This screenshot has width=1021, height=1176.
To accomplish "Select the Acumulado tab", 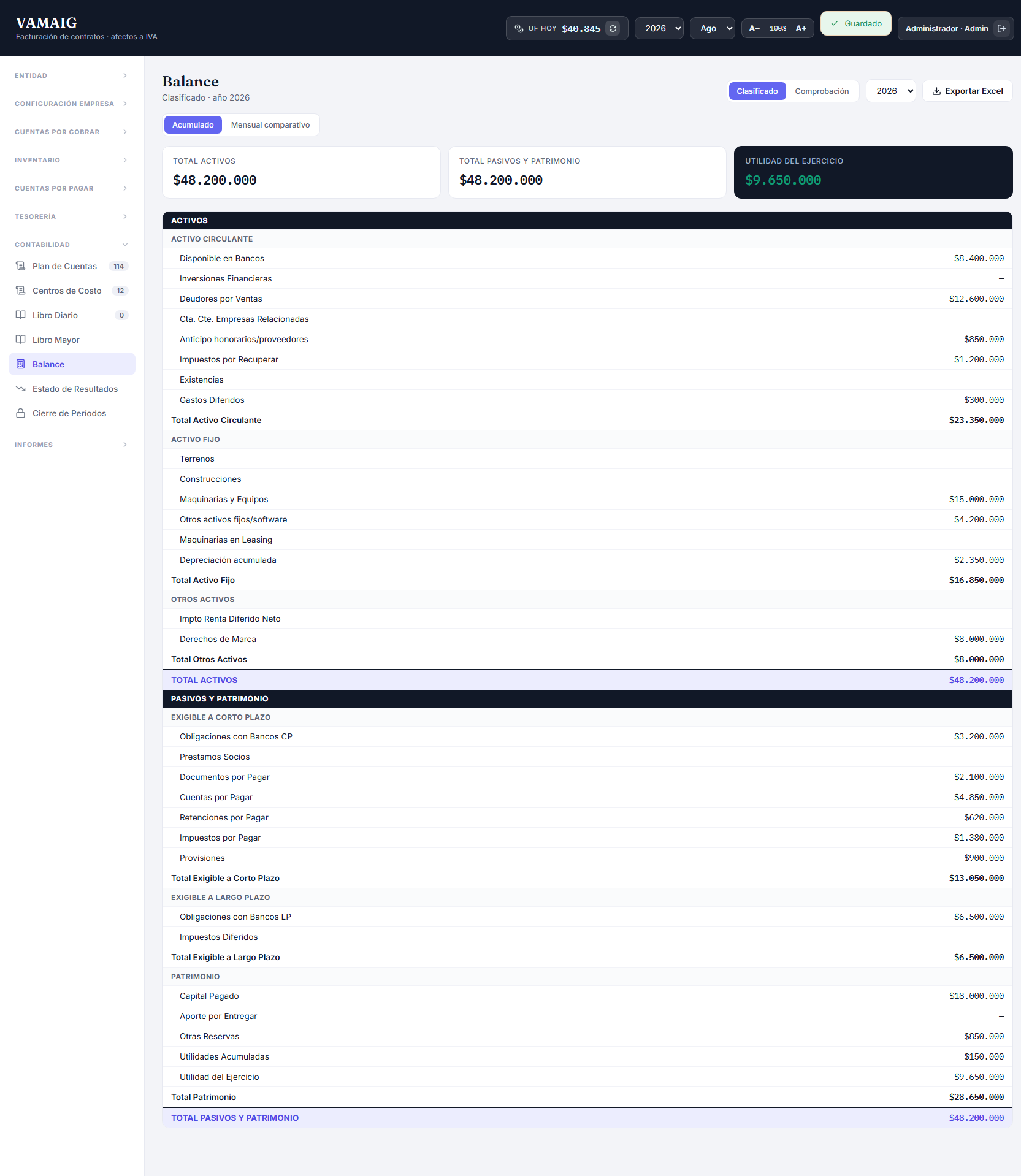I will 193,124.
